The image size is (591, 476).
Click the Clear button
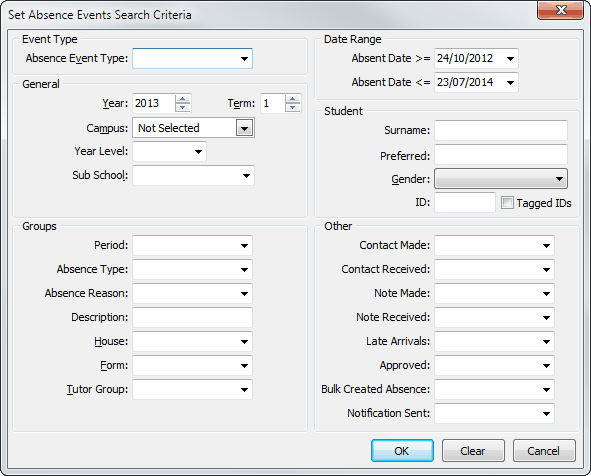coord(473,451)
